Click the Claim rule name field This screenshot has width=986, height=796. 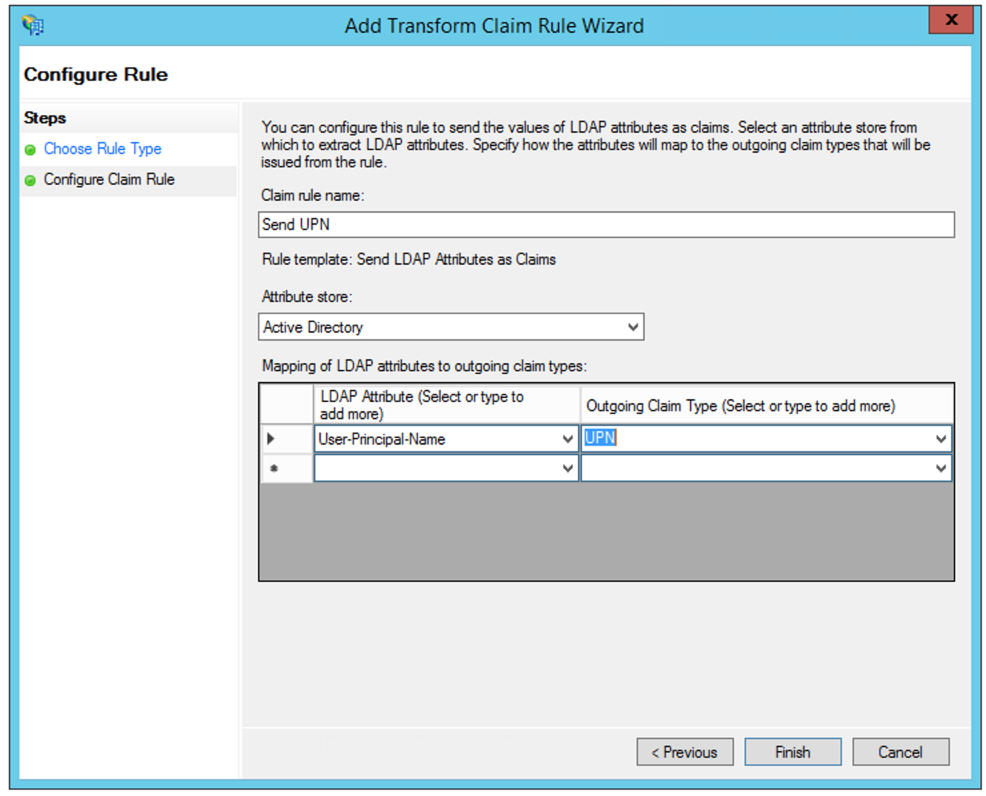606,224
